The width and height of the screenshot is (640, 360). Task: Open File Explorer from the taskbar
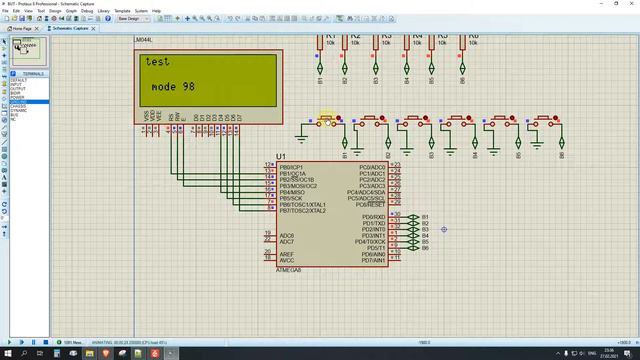(89, 353)
